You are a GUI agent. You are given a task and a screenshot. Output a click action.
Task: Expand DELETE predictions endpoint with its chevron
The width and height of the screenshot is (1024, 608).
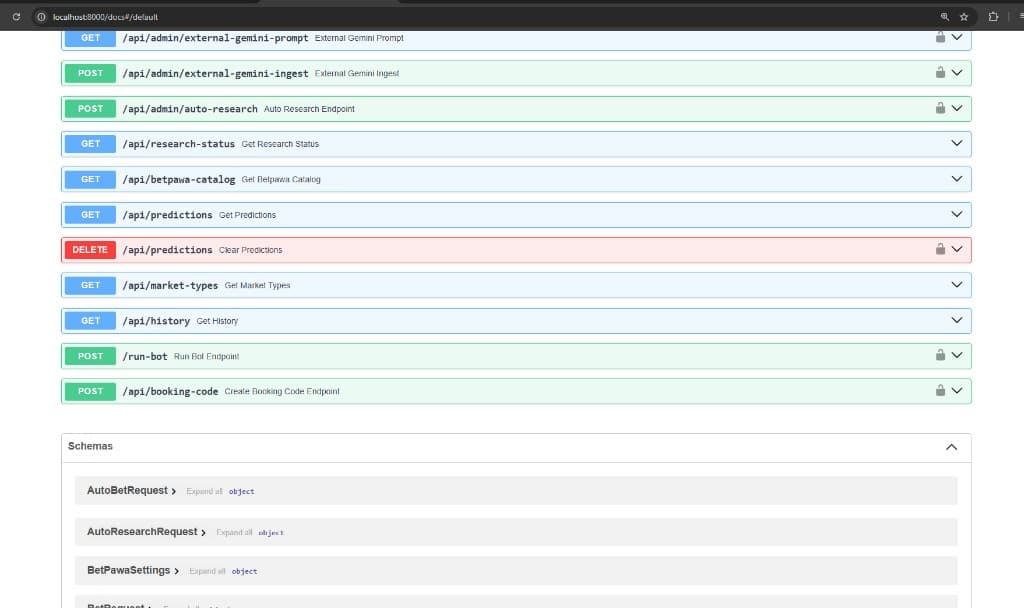click(957, 249)
